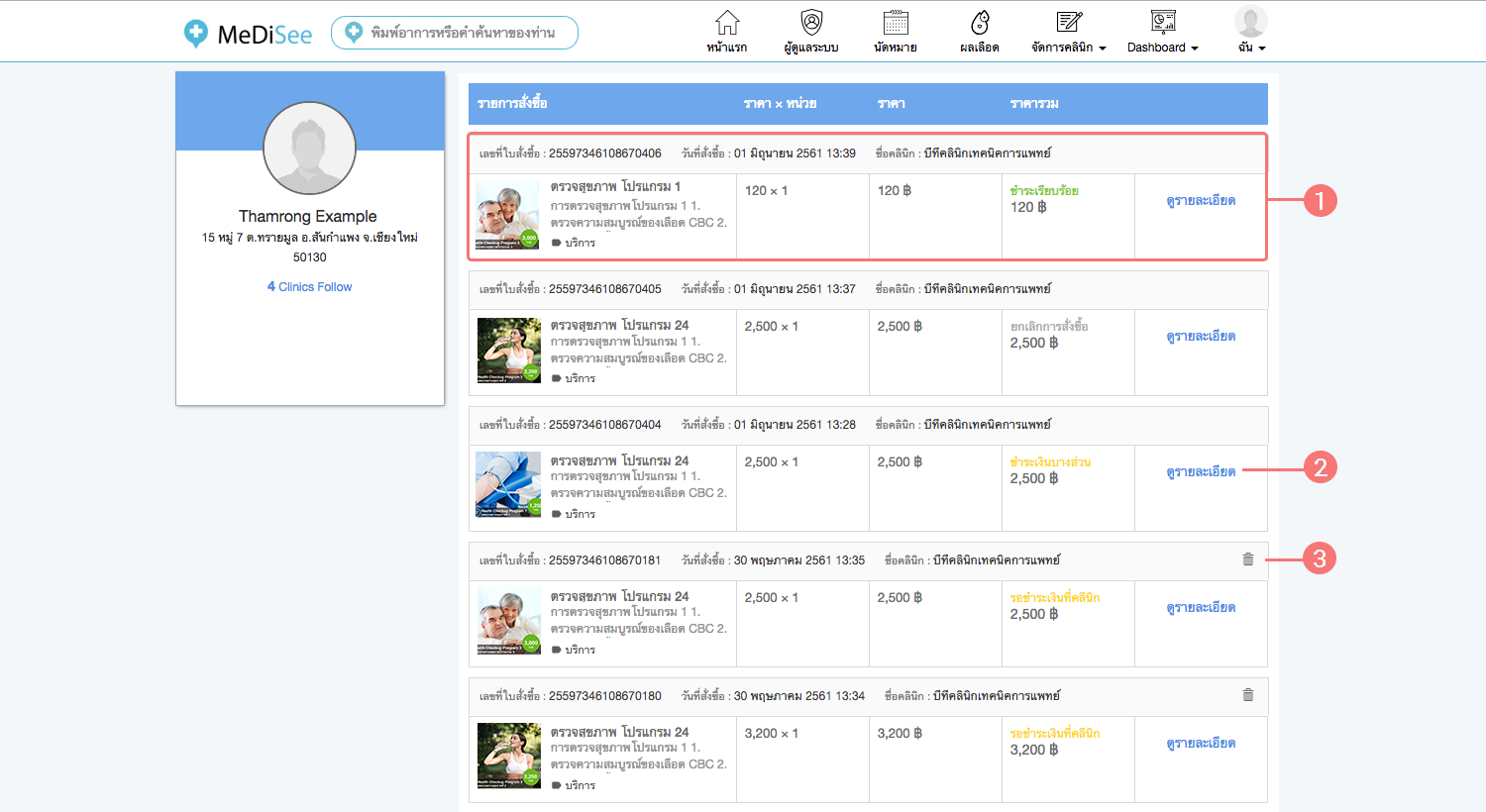
Task: Open the appointments calendar icon (นัดหมาย)
Action: click(896, 24)
